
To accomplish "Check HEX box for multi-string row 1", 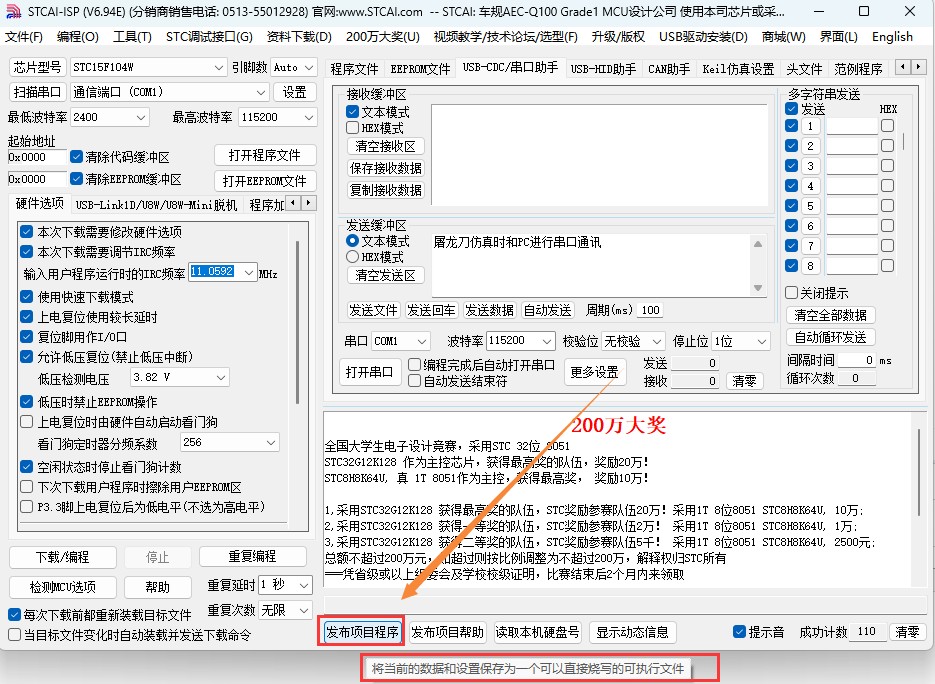I will click(887, 126).
